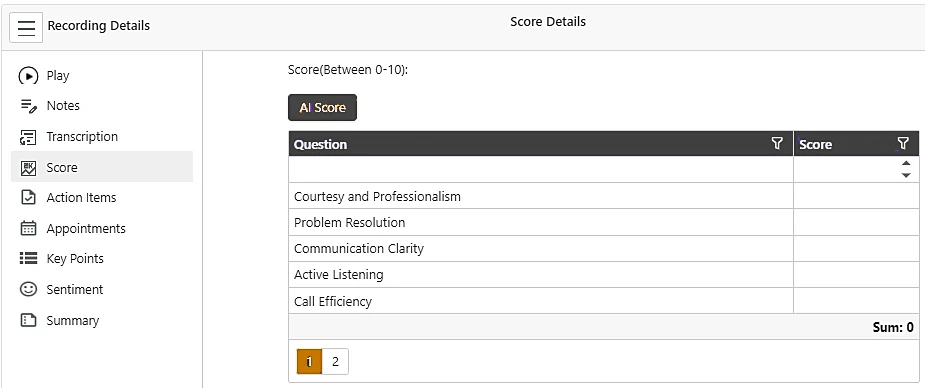Open the hamburger menu button
This screenshot has height=388, width=925.
click(x=26, y=27)
